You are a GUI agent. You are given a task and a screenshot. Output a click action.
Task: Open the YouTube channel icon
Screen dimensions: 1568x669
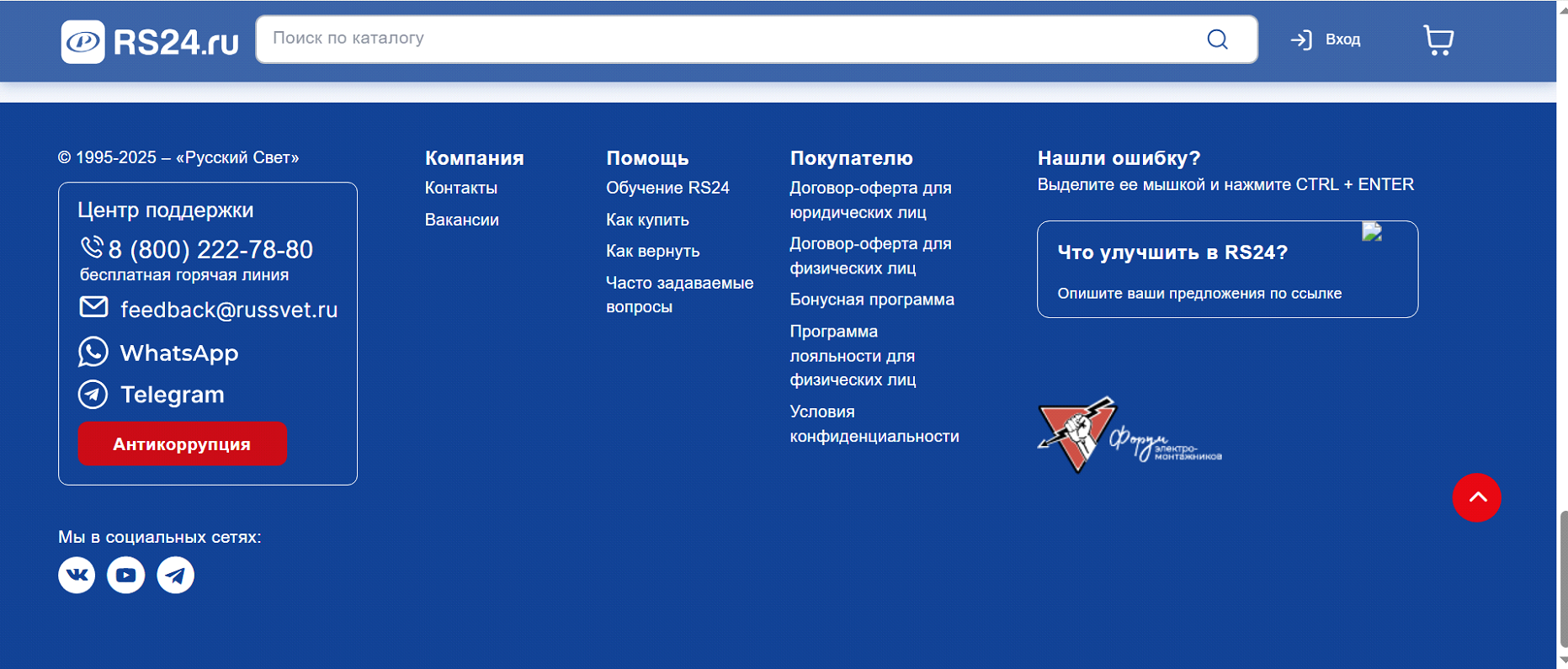[x=126, y=575]
